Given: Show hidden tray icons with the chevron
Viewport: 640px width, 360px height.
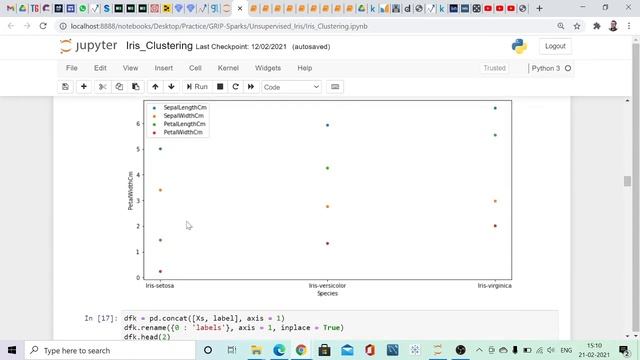Looking at the screenshot, I should 479,350.
